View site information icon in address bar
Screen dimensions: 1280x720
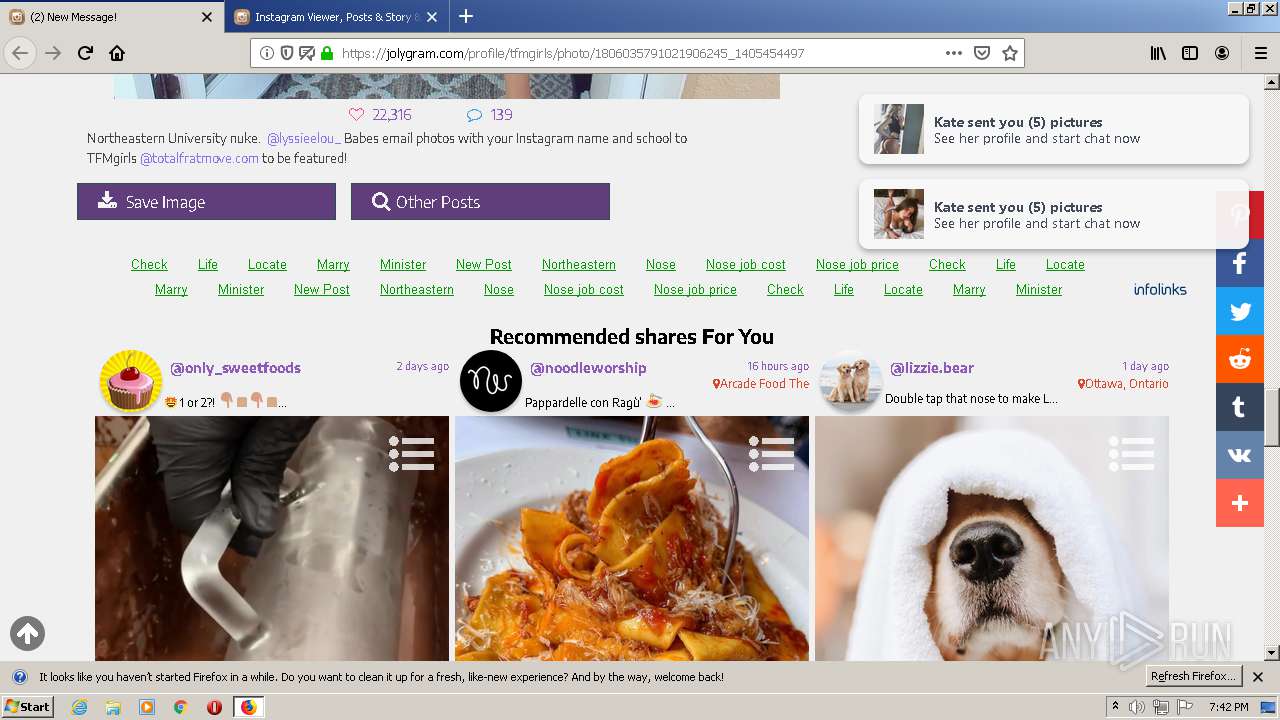267,53
